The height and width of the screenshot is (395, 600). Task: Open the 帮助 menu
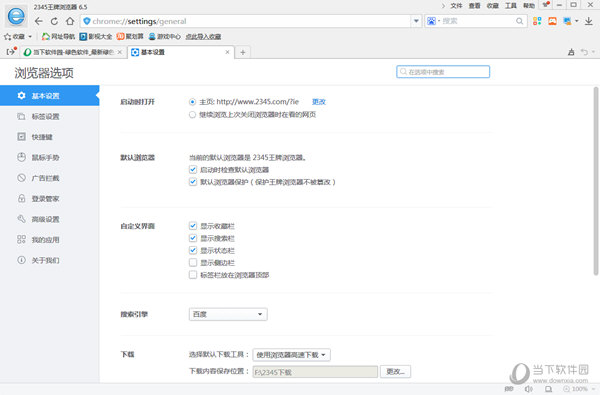(529, 5)
